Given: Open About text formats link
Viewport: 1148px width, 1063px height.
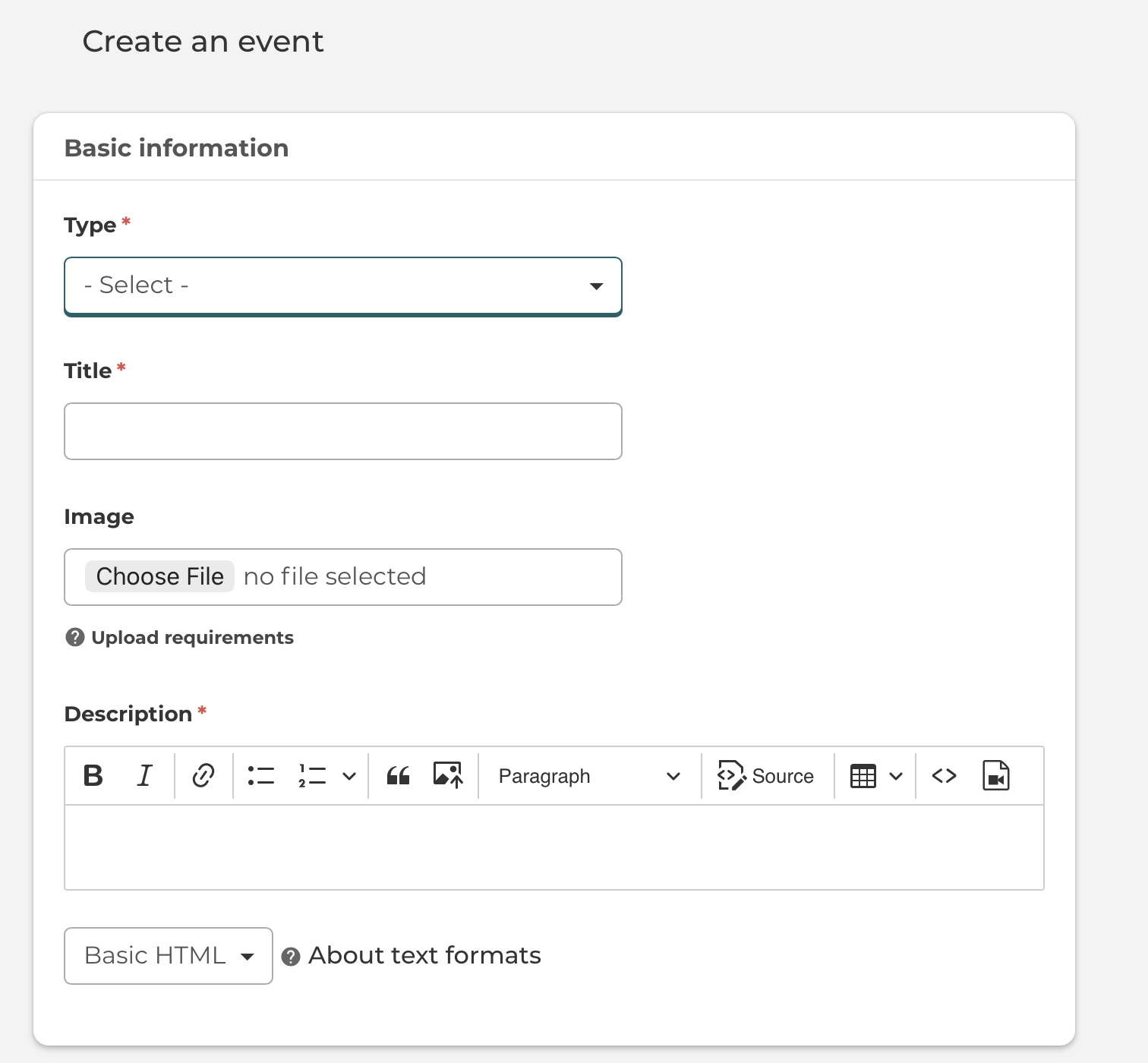Looking at the screenshot, I should (424, 955).
